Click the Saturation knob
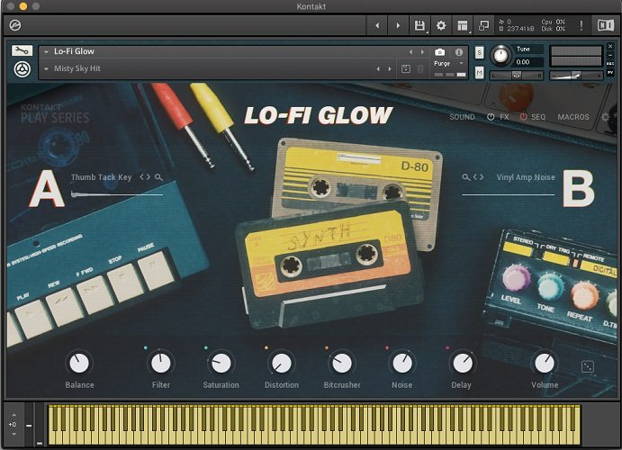 221,363
